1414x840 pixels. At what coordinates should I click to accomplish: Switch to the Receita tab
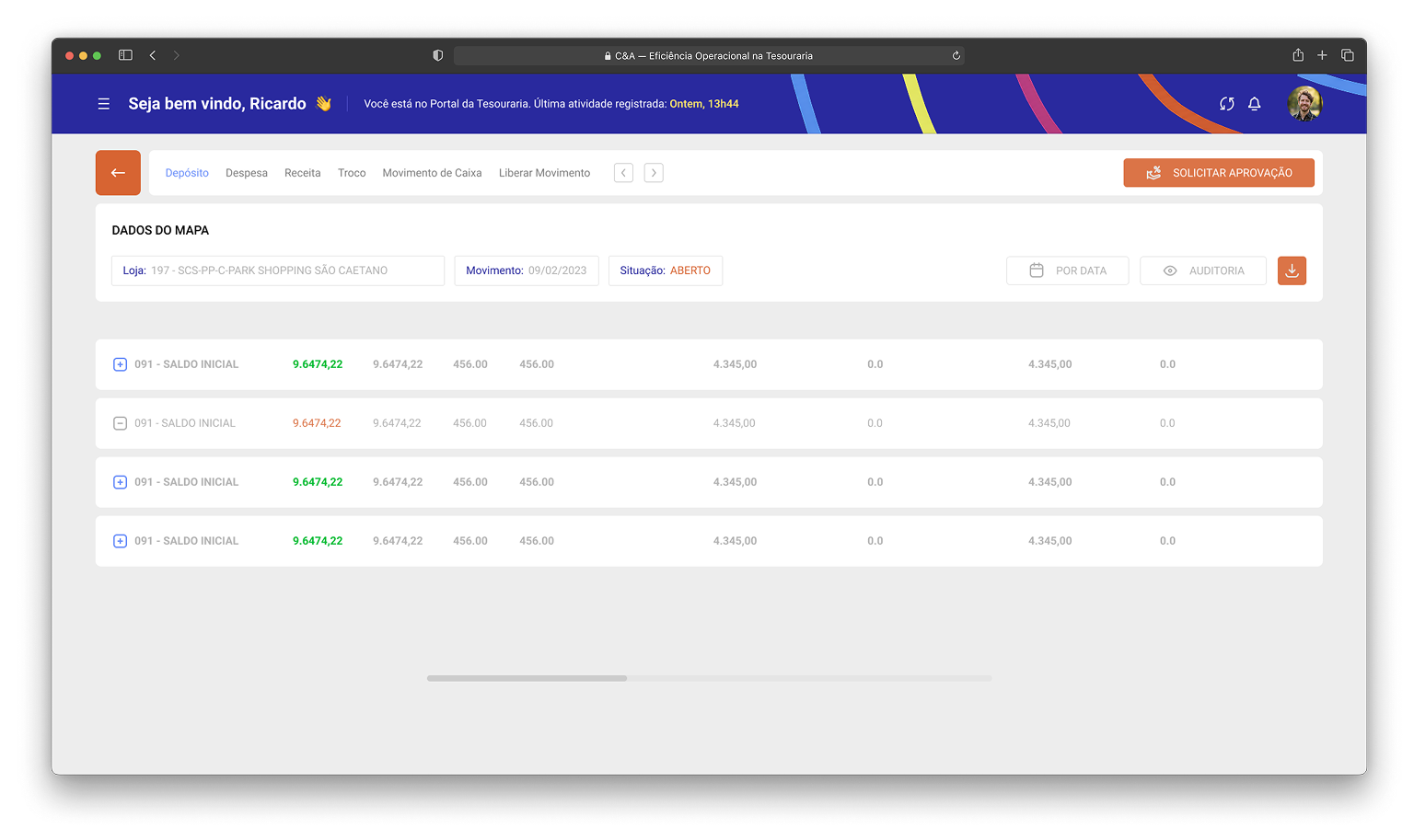[x=303, y=173]
